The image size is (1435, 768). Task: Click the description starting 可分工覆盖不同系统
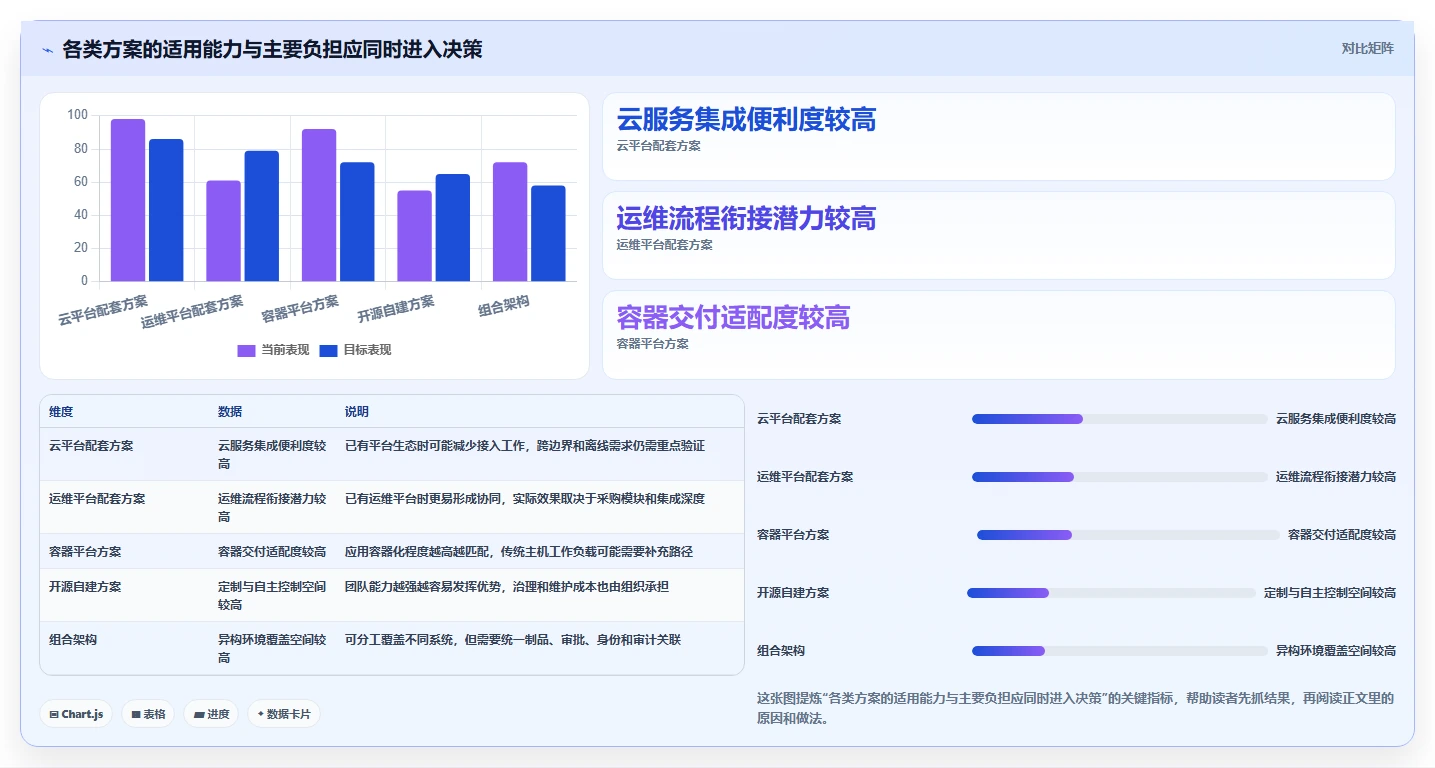513,640
